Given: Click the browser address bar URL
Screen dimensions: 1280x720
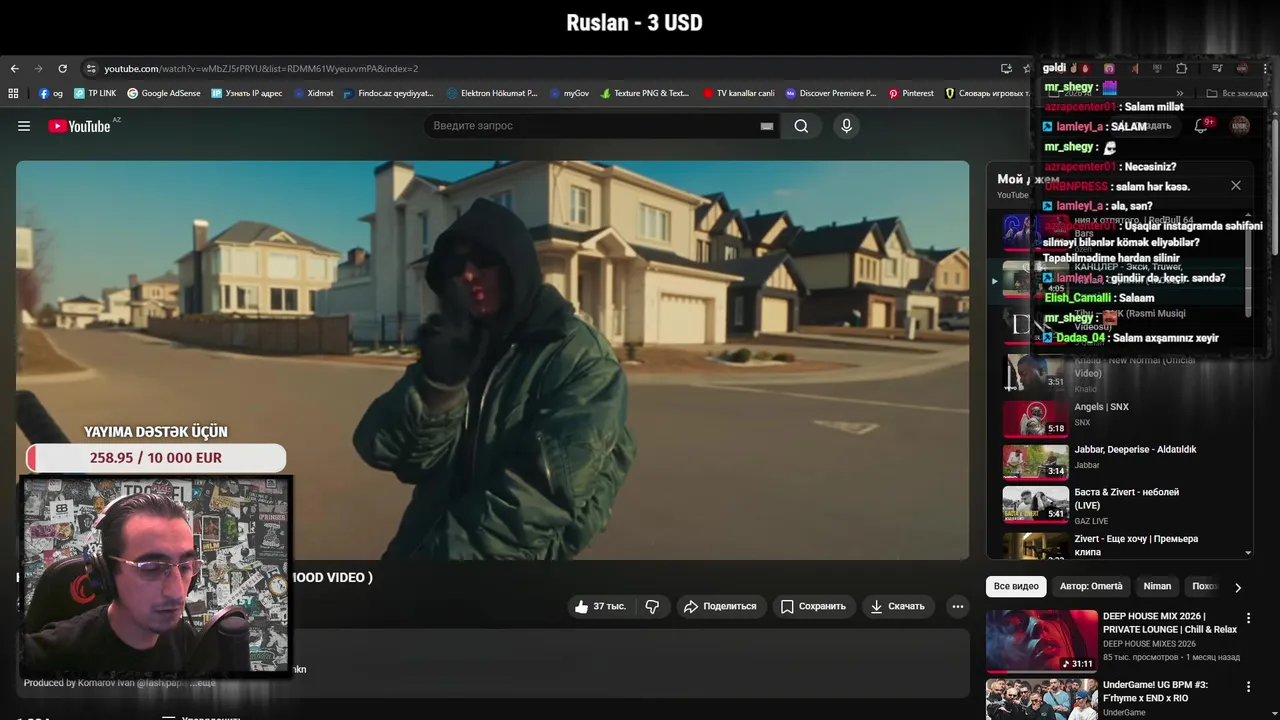Looking at the screenshot, I should click(x=261, y=69).
